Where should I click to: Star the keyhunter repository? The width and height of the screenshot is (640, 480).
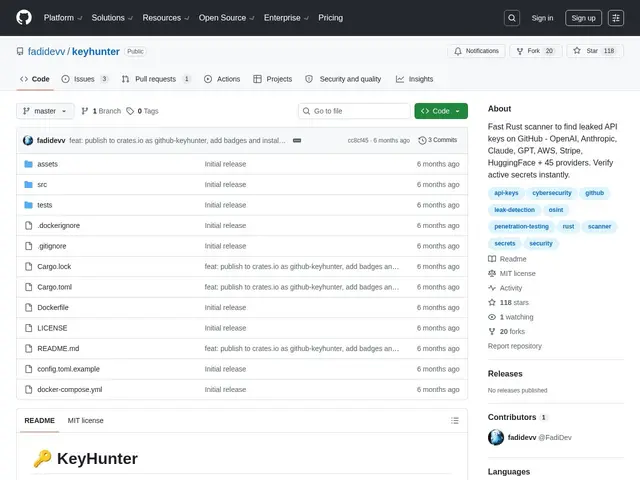point(594,51)
